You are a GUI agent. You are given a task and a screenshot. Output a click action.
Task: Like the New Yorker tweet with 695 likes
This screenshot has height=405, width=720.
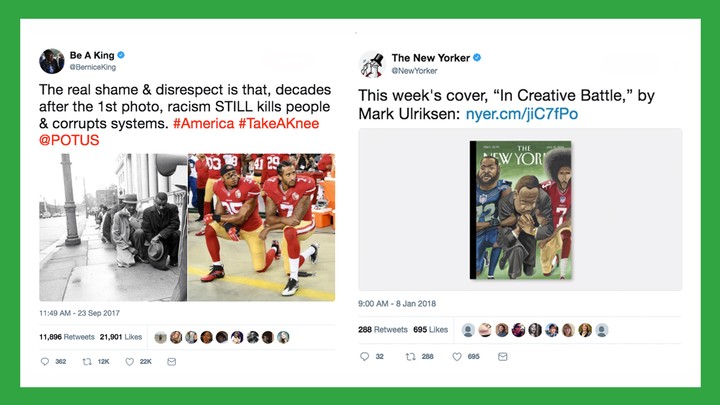pos(457,356)
